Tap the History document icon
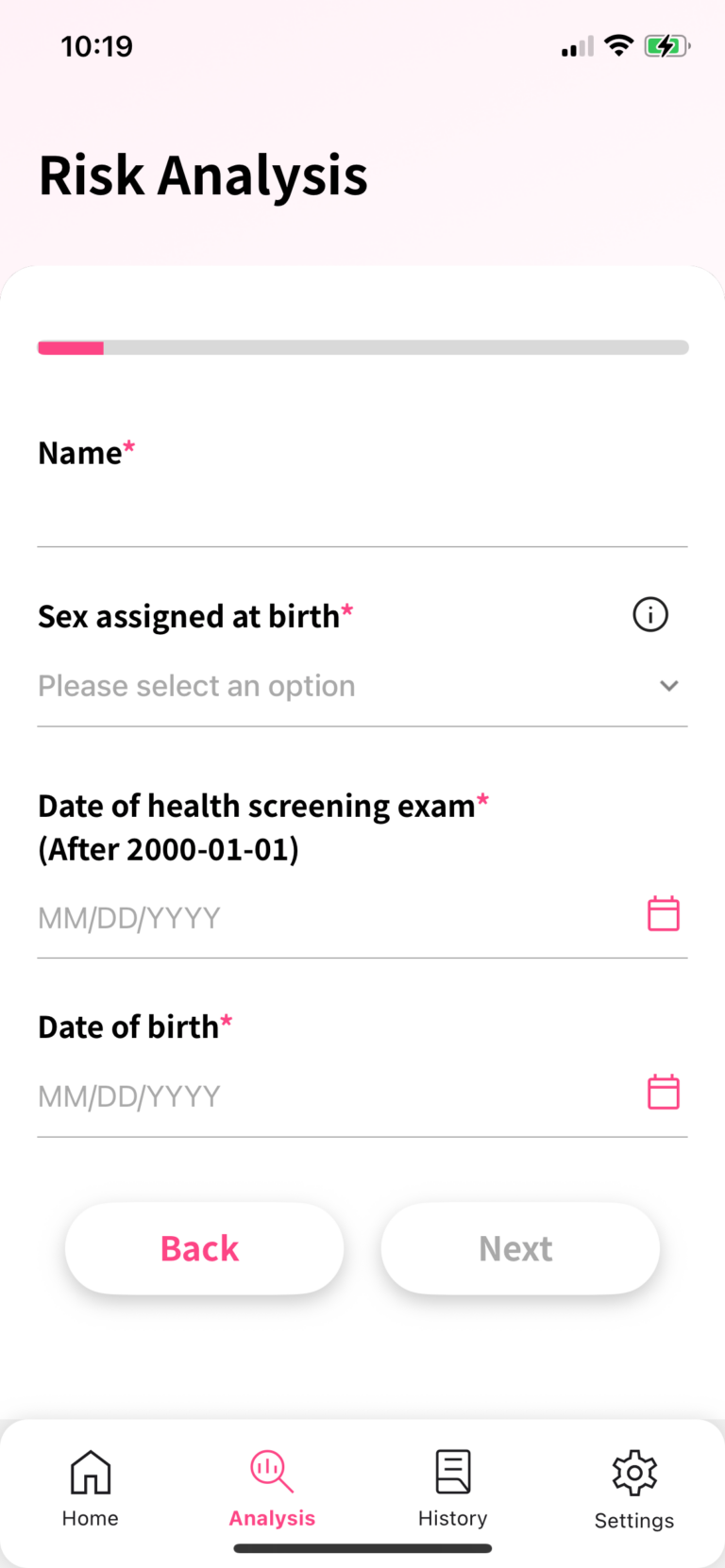The image size is (725, 1568). pyautogui.click(x=453, y=1472)
